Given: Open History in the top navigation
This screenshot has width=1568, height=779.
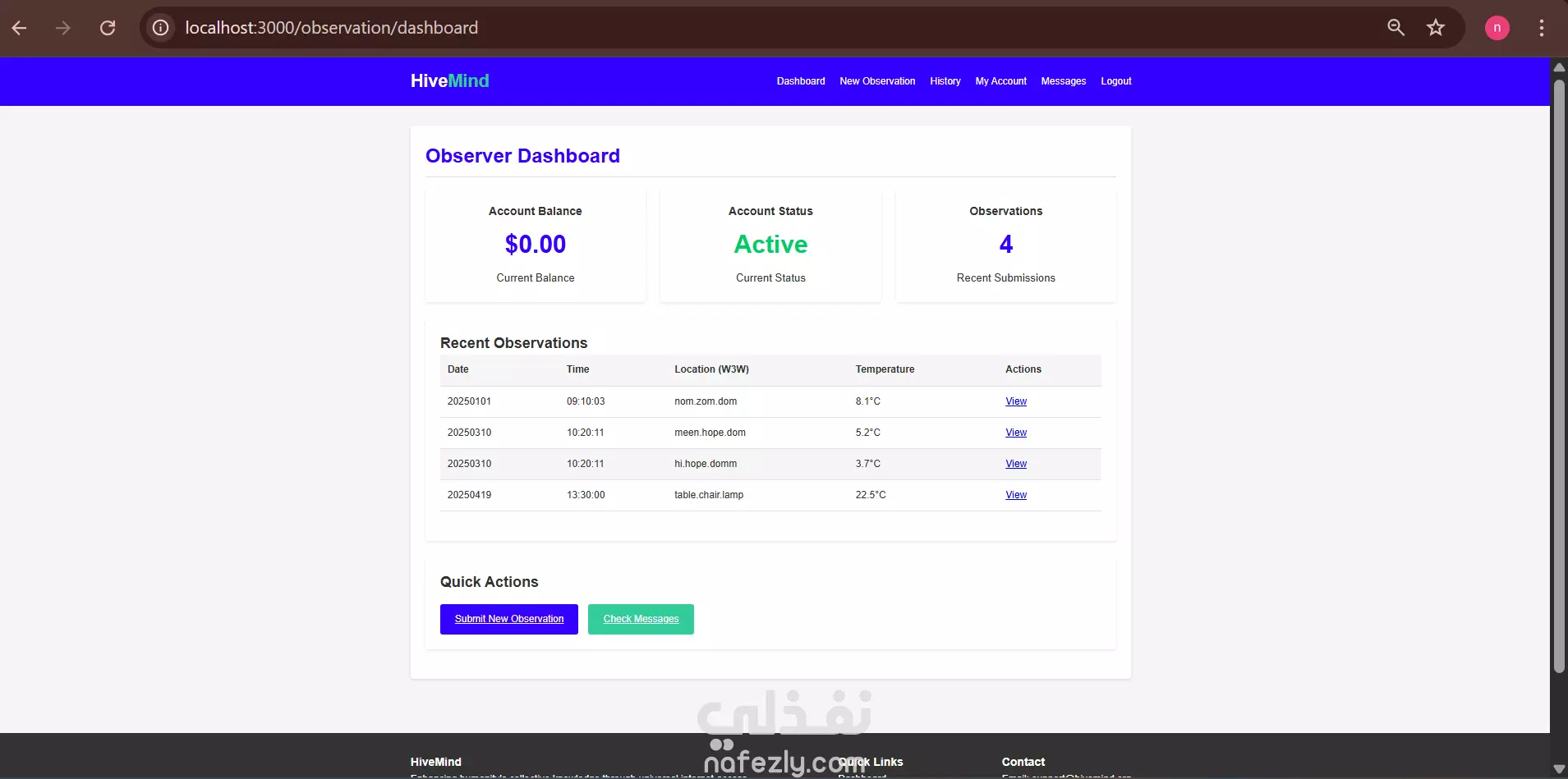Looking at the screenshot, I should tap(945, 81).
